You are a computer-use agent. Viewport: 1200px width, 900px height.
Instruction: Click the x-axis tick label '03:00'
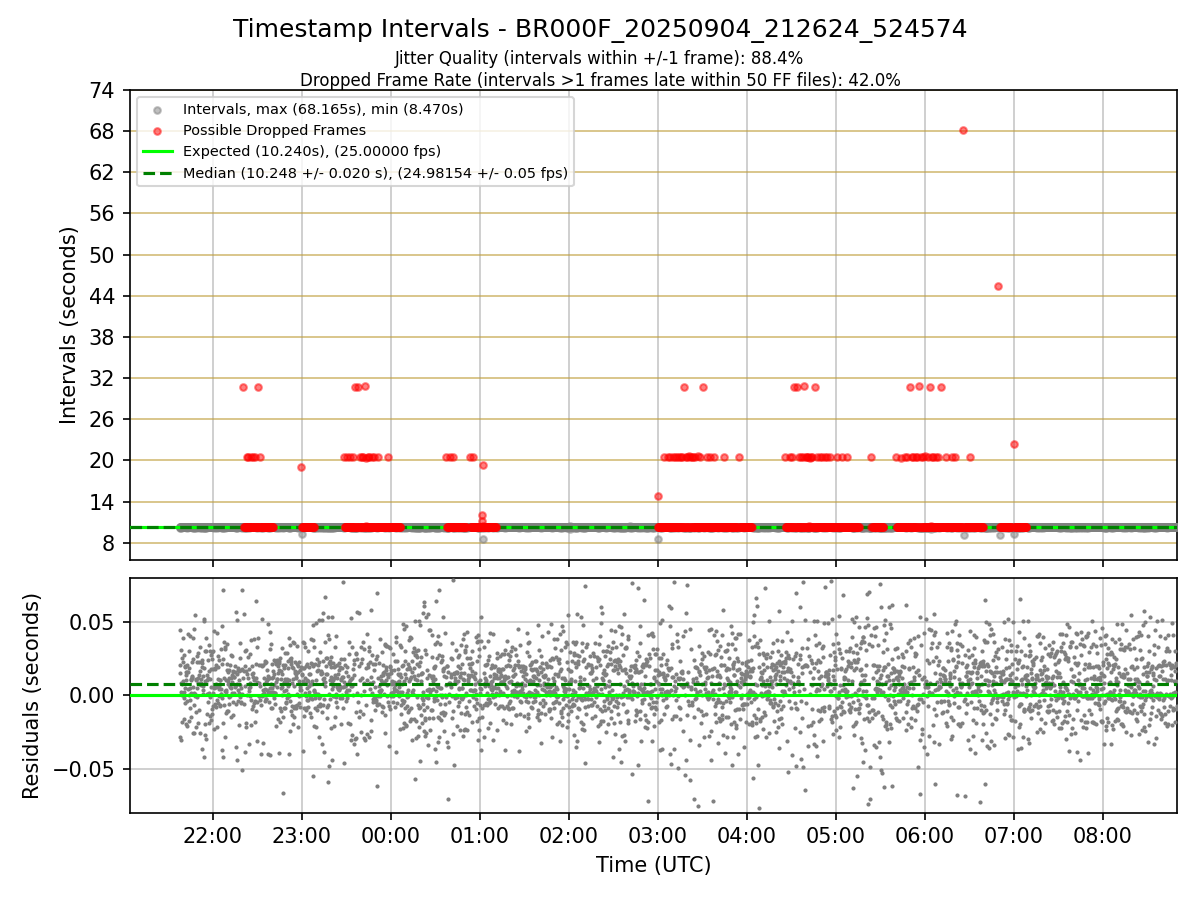point(658,834)
